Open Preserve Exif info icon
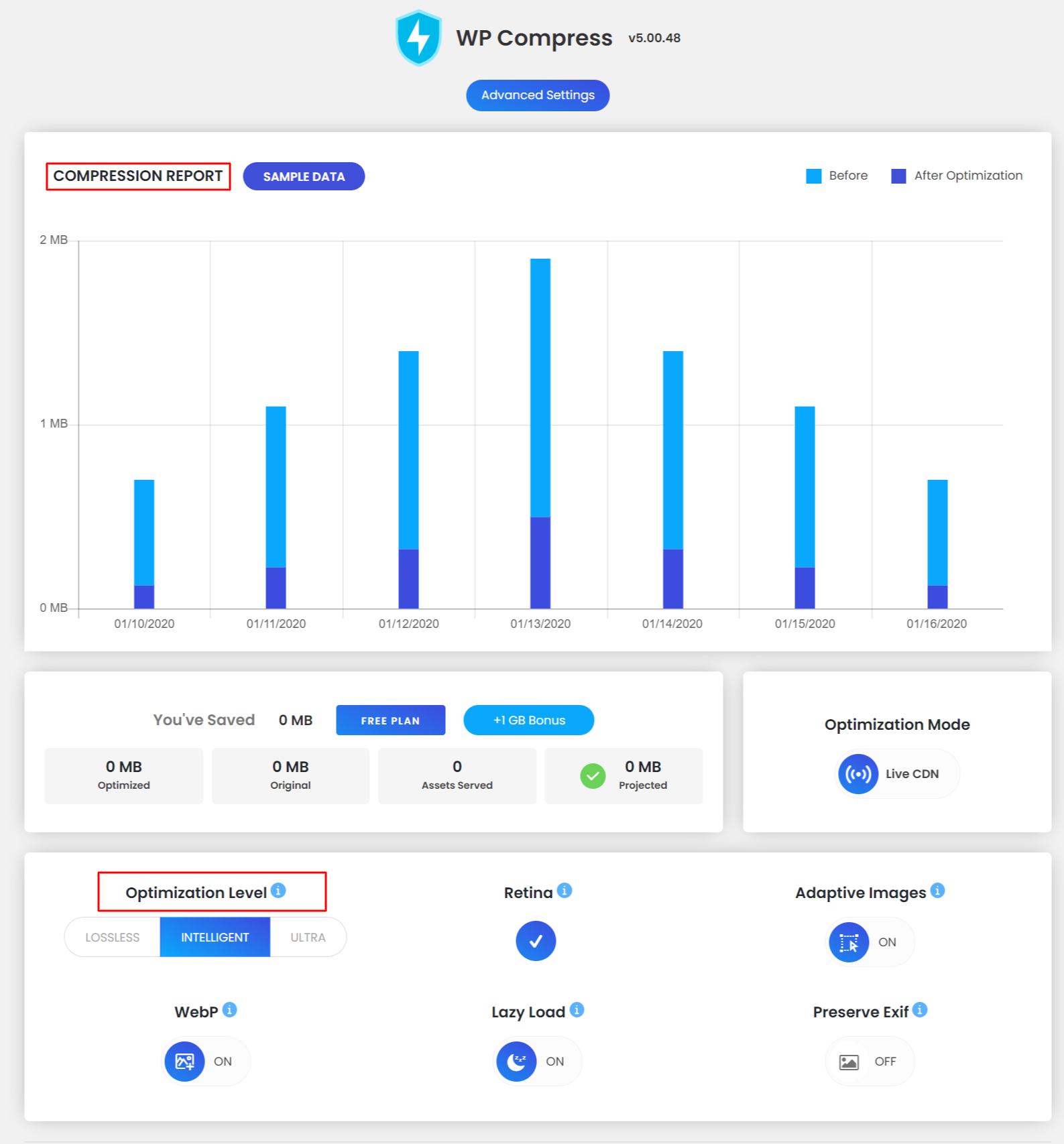 point(920,1010)
